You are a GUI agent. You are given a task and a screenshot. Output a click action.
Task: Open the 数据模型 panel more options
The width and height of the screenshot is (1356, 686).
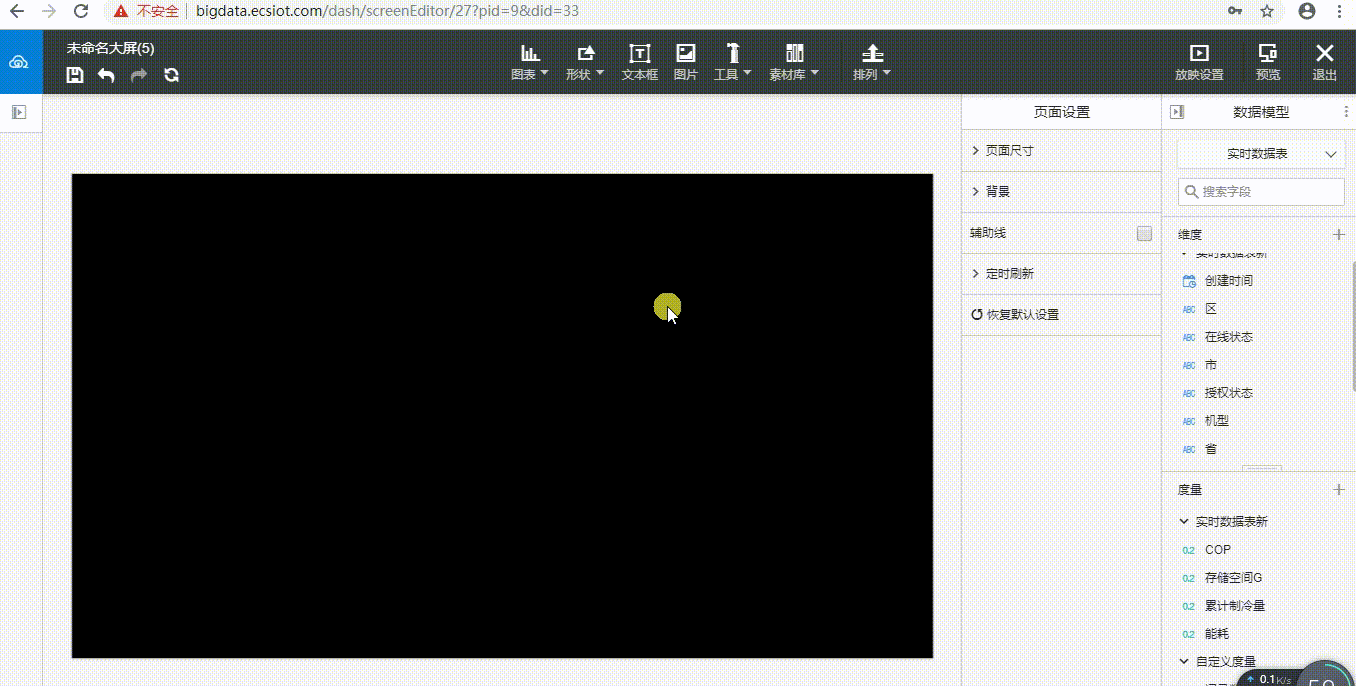pyautogui.click(x=1345, y=113)
